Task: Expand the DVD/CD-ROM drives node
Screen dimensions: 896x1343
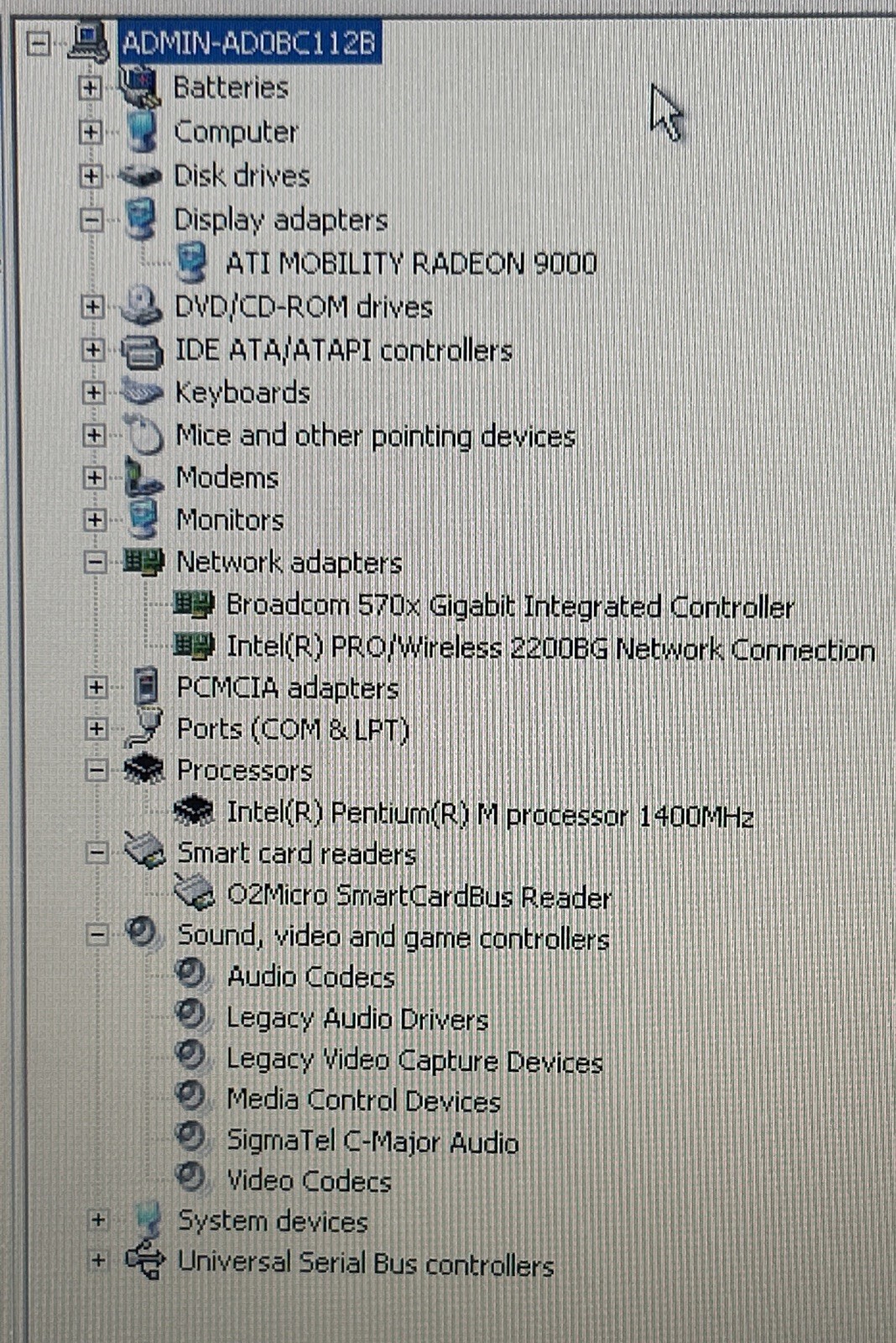Action: [92, 306]
